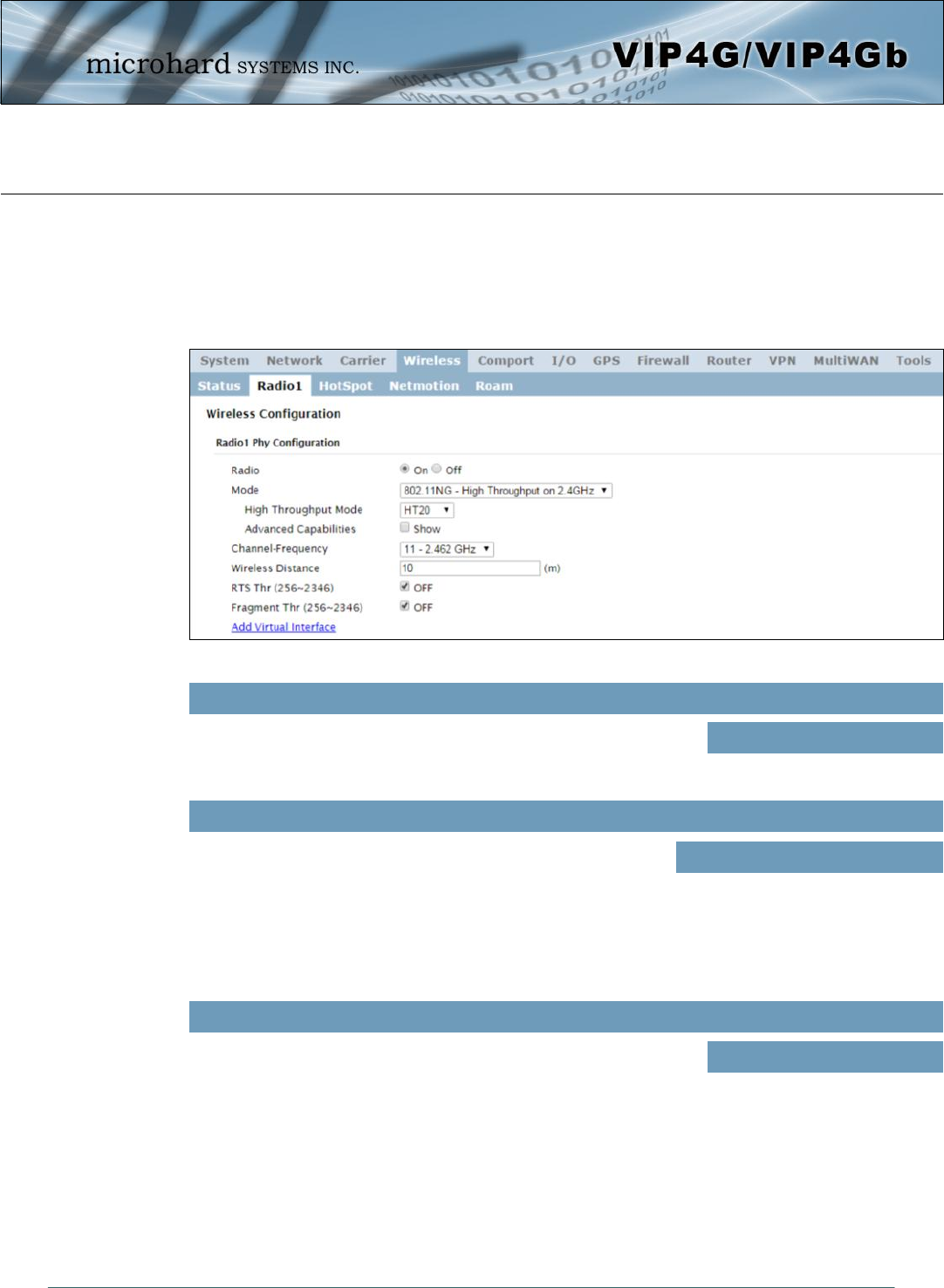This screenshot has height=1288, width=944.
Task: Toggle the Fragment Thr OFF checkbox
Action: point(405,606)
